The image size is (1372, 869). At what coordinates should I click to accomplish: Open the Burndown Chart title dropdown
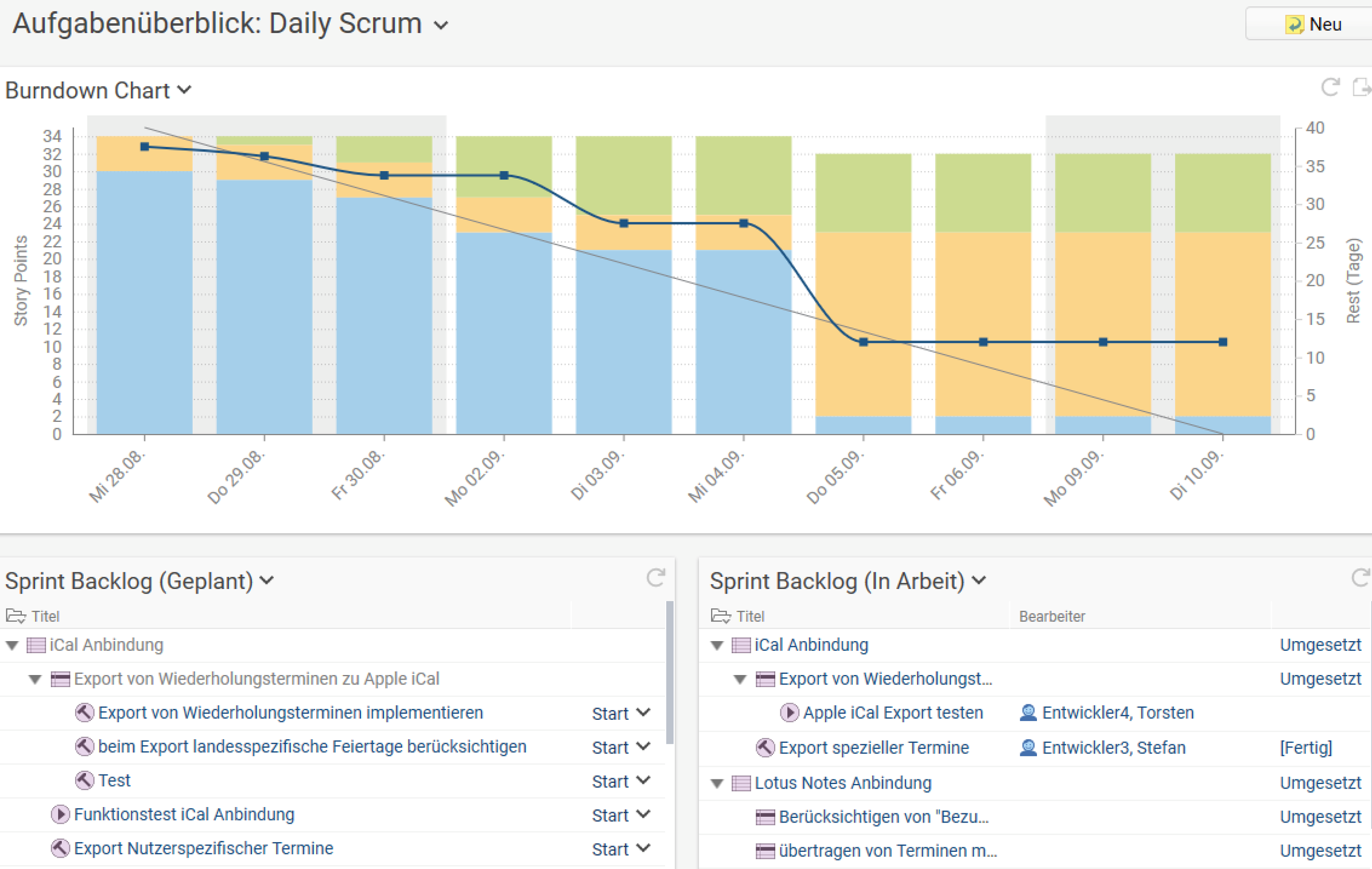click(184, 90)
